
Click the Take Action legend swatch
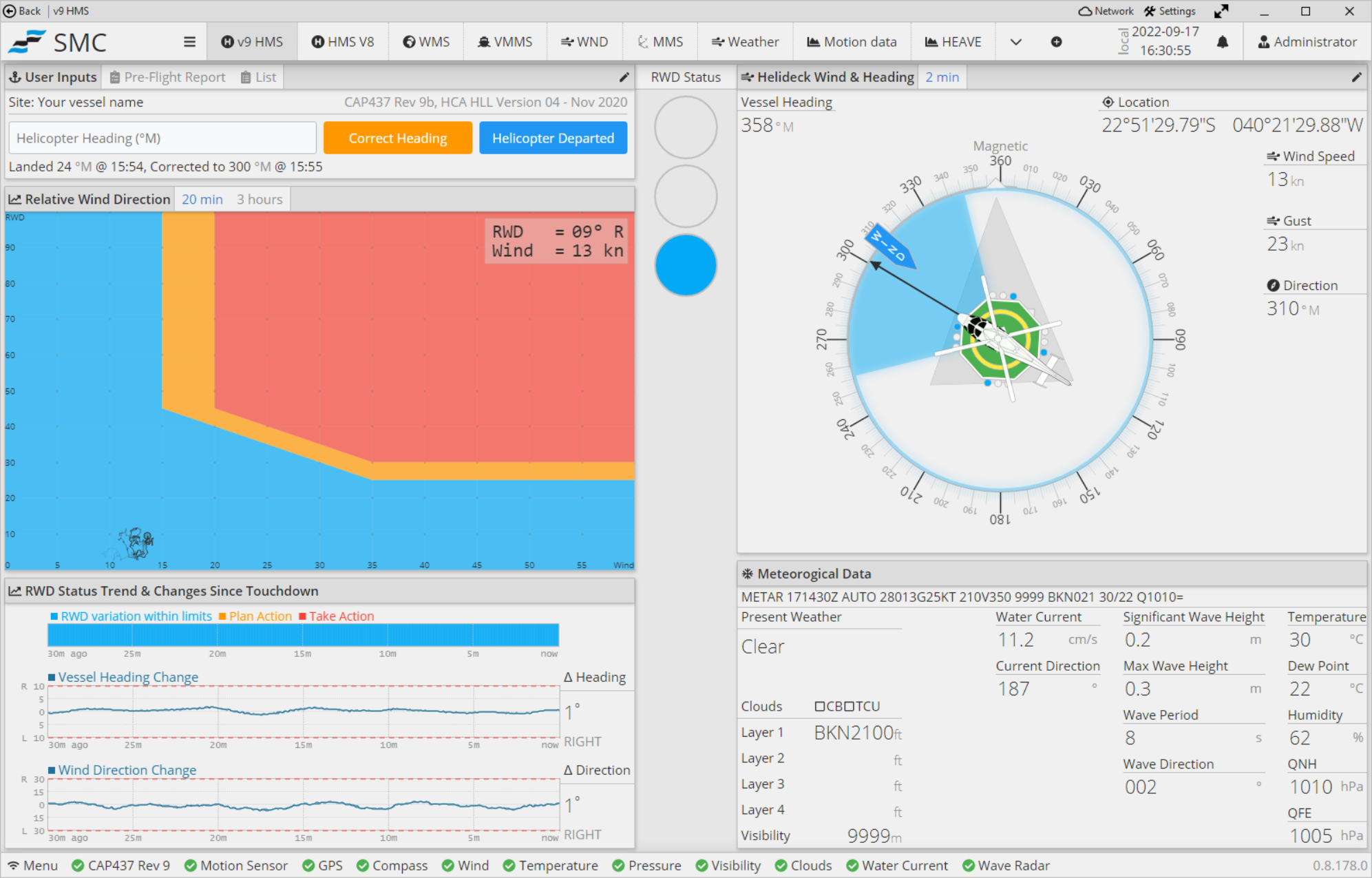click(302, 616)
